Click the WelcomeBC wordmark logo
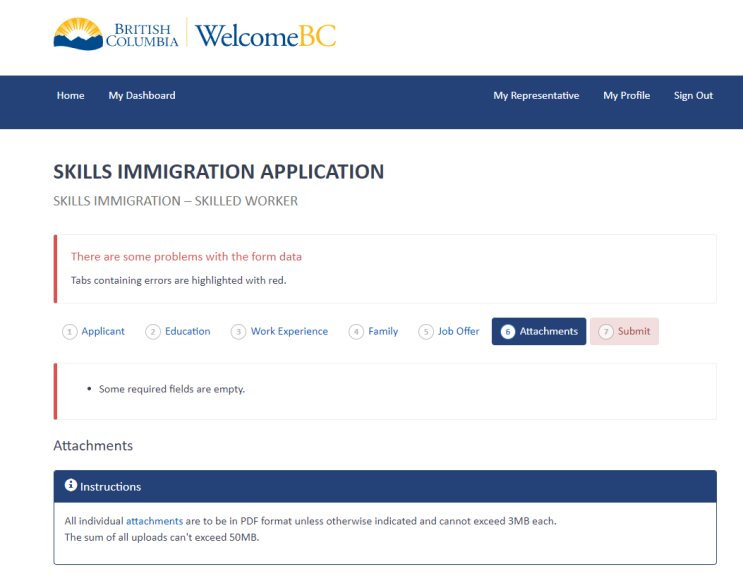The image size is (743, 576). tap(265, 36)
